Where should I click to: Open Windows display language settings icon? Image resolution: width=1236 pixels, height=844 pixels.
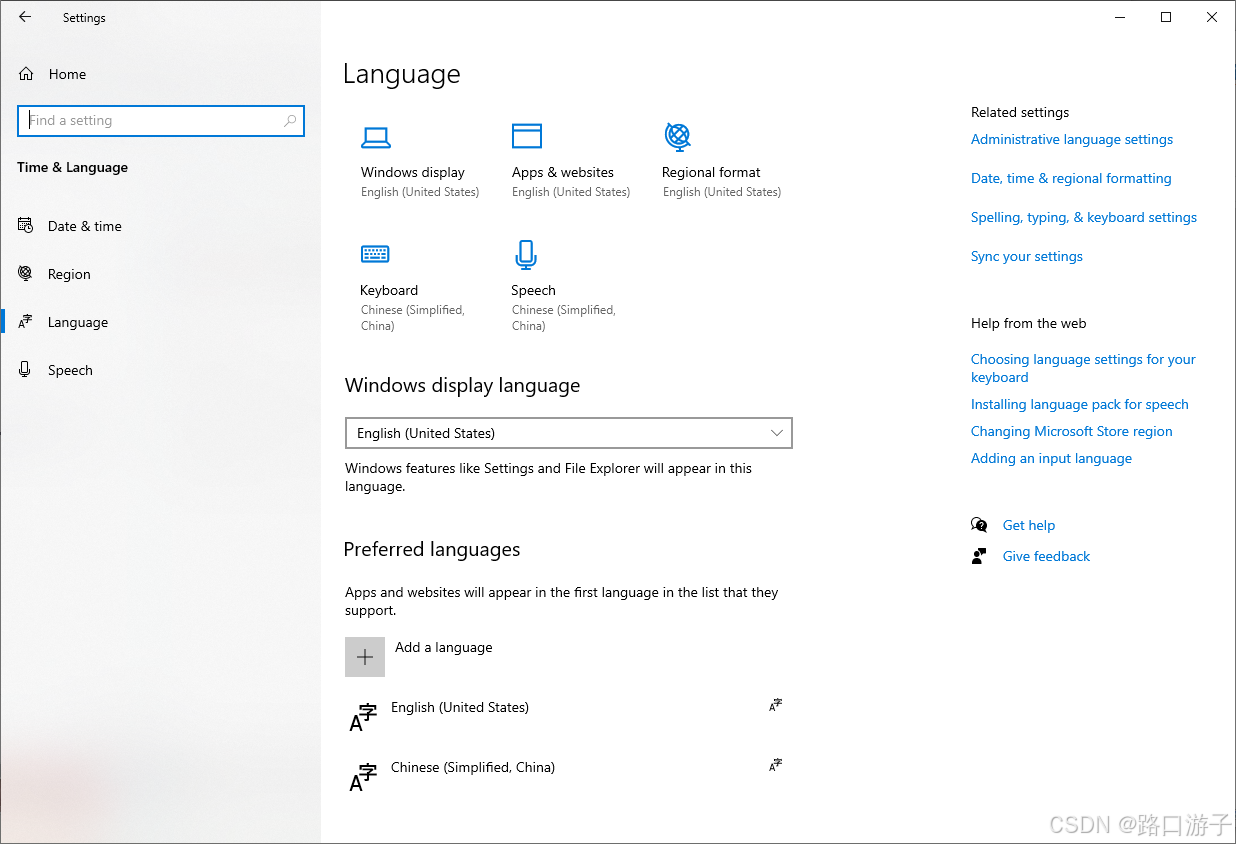tap(376, 137)
